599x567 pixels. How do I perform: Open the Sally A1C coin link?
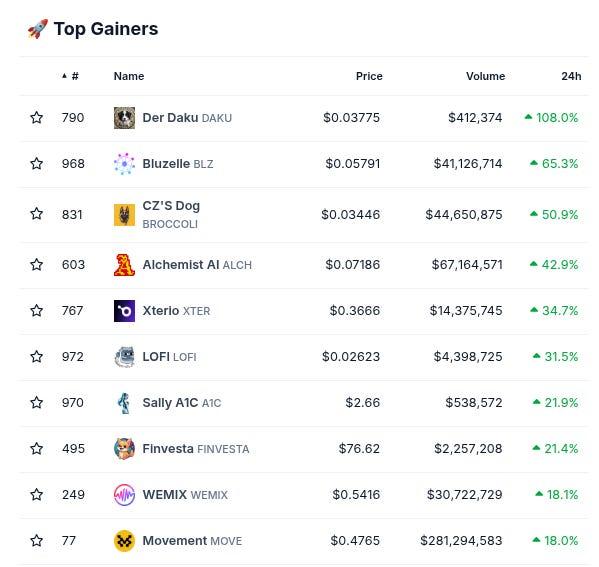tap(181, 403)
